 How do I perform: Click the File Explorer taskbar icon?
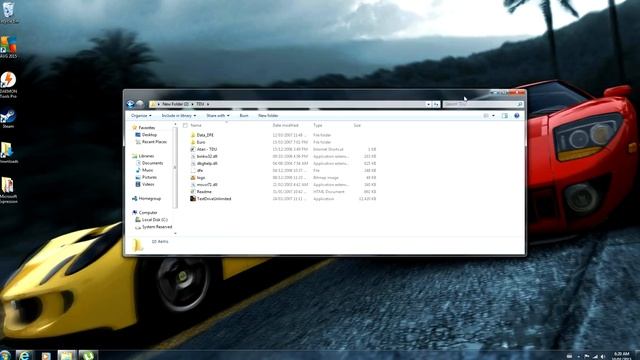coord(67,355)
